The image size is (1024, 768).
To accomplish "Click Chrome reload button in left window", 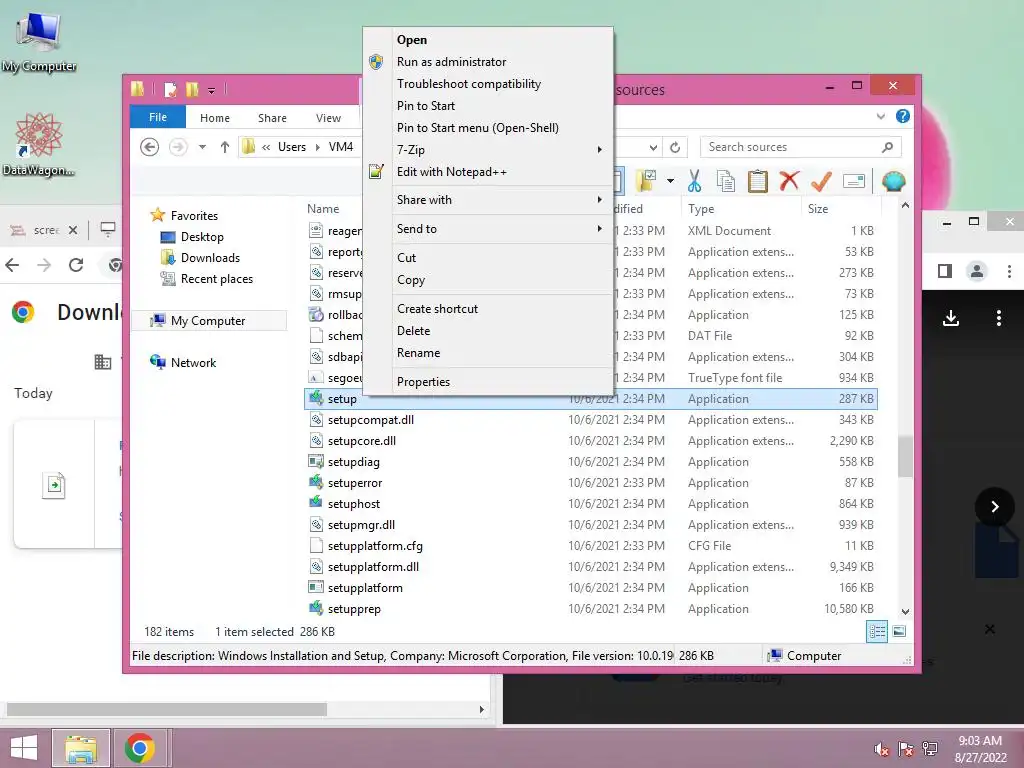I will (76, 264).
